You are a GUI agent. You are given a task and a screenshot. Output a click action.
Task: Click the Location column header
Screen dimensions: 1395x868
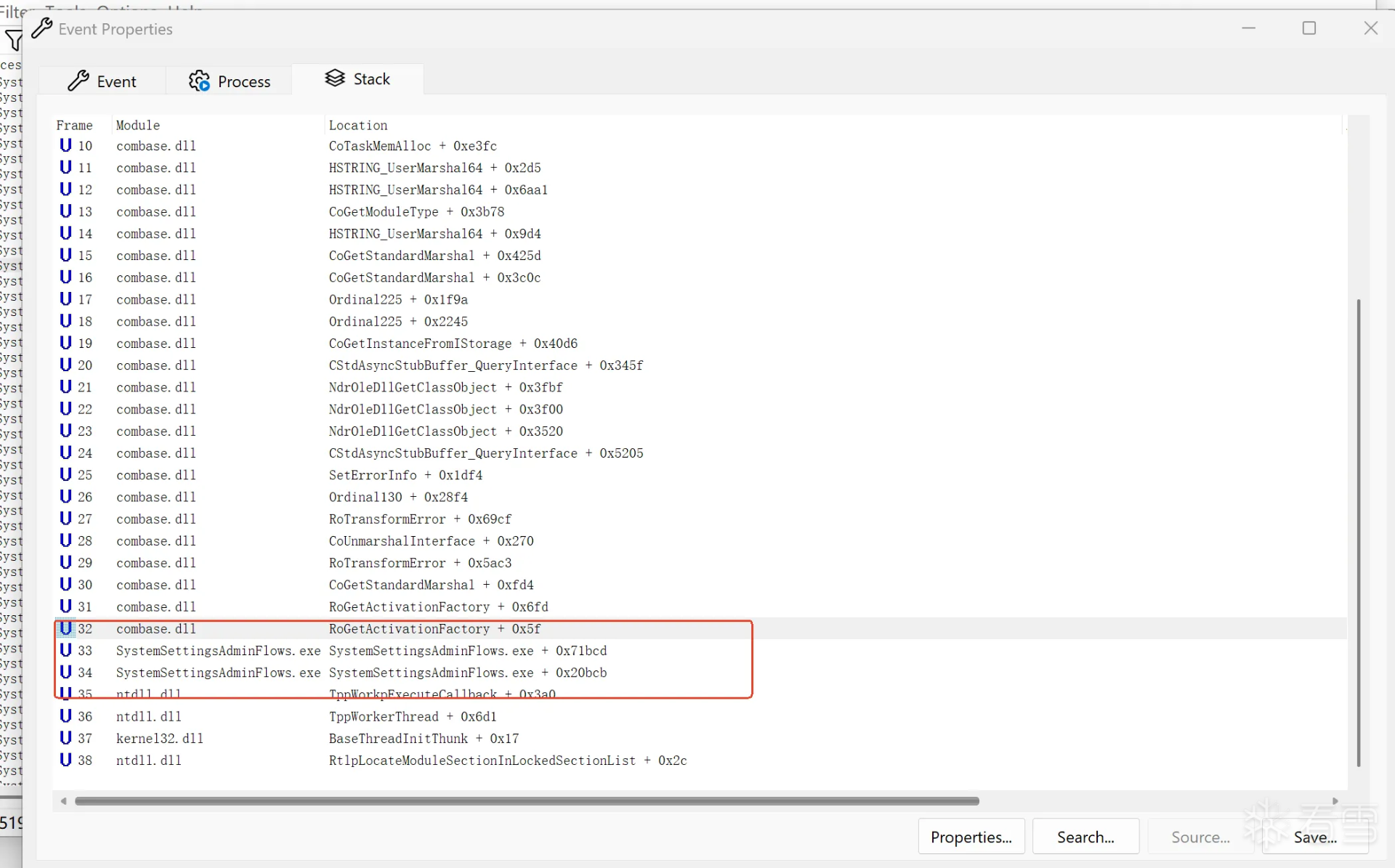357,125
